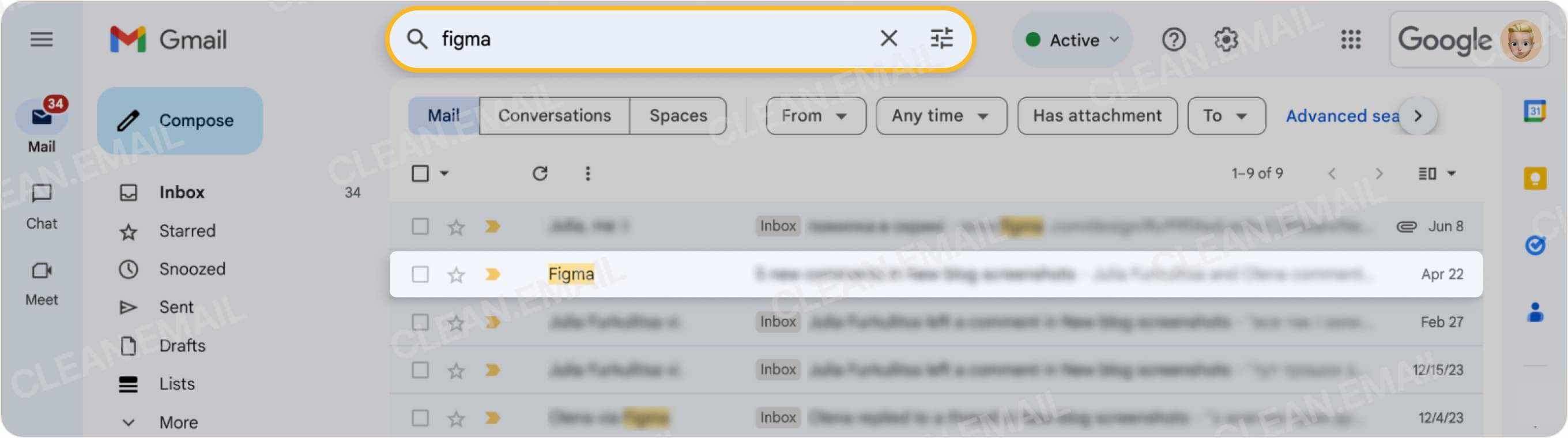Switch to the Conversations tab
The width and height of the screenshot is (1568, 438).
pos(554,115)
